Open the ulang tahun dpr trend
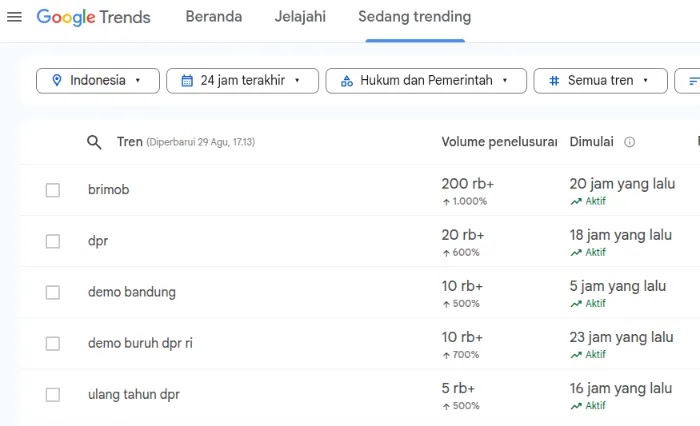Screen dimensions: 700x426 pos(133,395)
